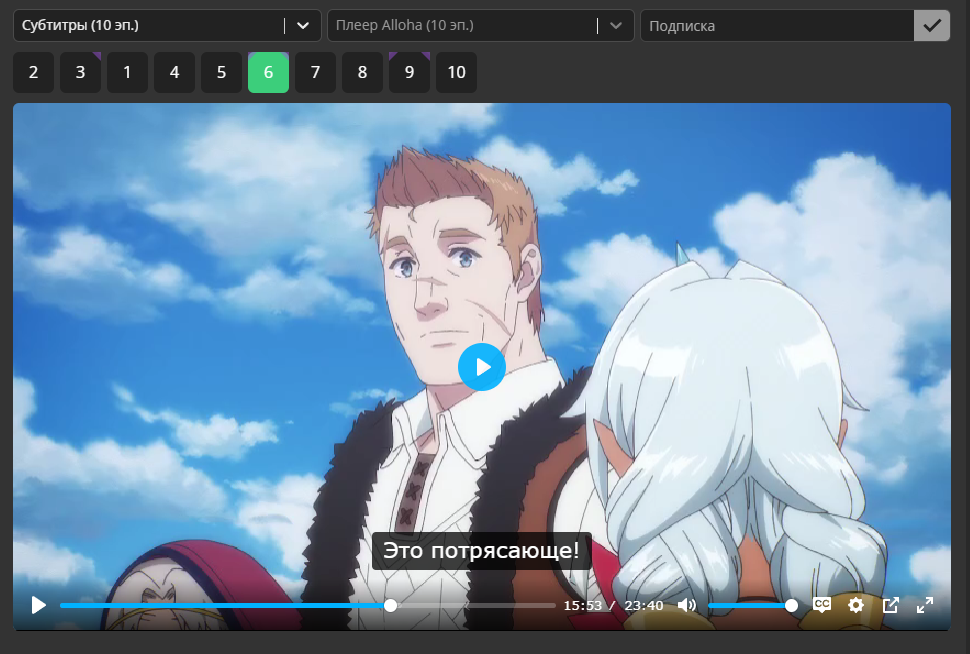Open player settings gear icon
This screenshot has height=654, width=970.
[856, 605]
